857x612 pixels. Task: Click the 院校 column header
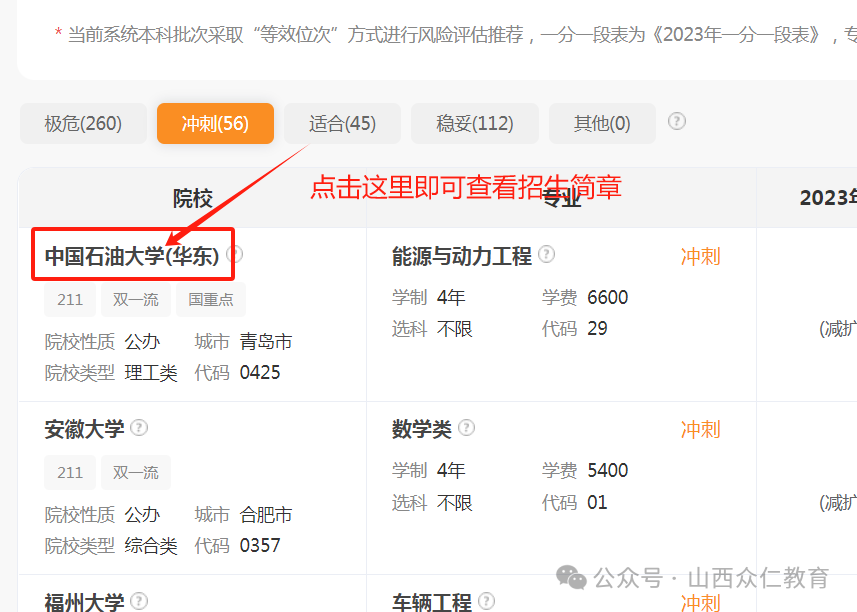coord(192,198)
